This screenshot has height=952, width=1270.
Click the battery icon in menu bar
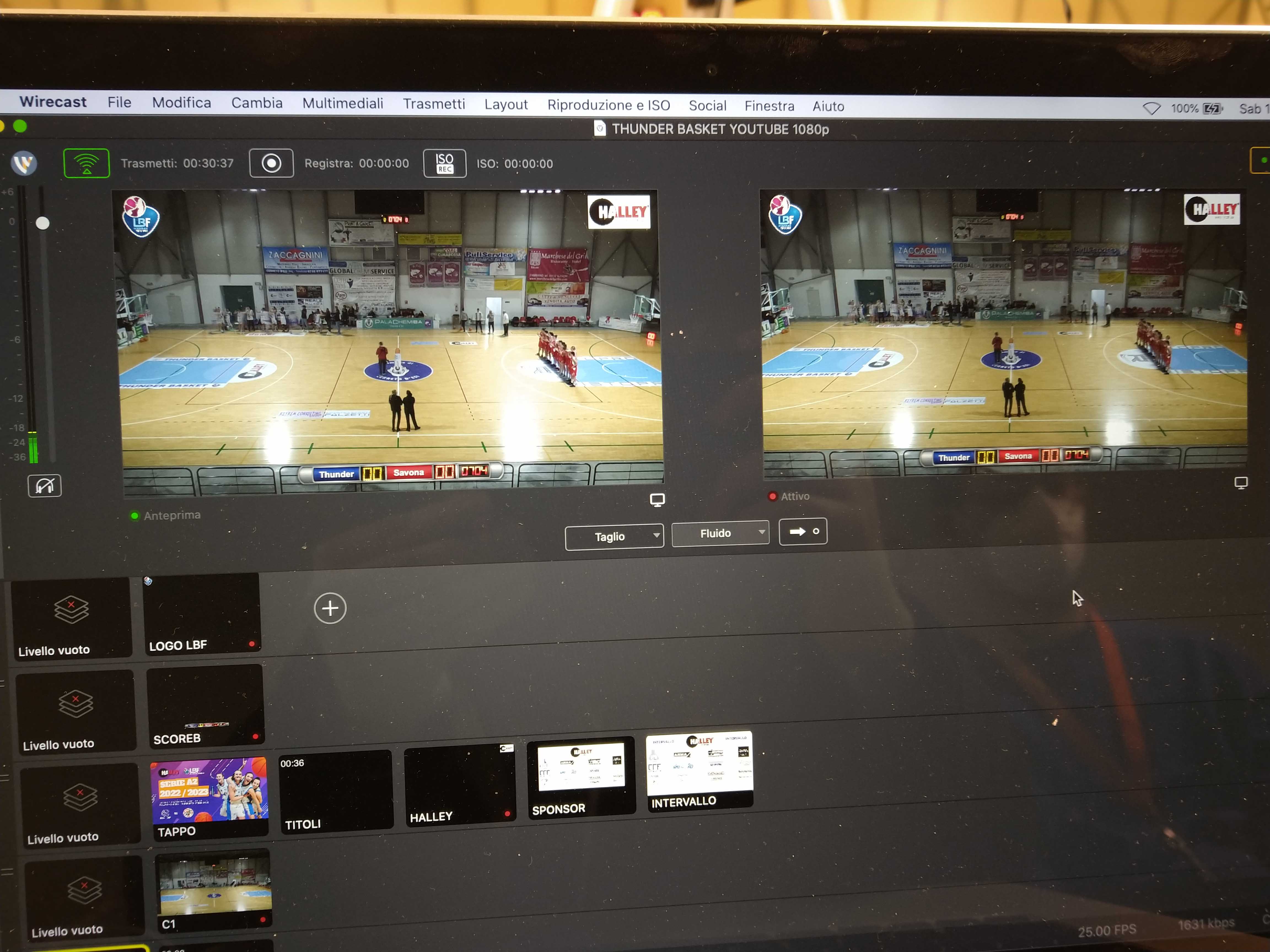(1213, 109)
